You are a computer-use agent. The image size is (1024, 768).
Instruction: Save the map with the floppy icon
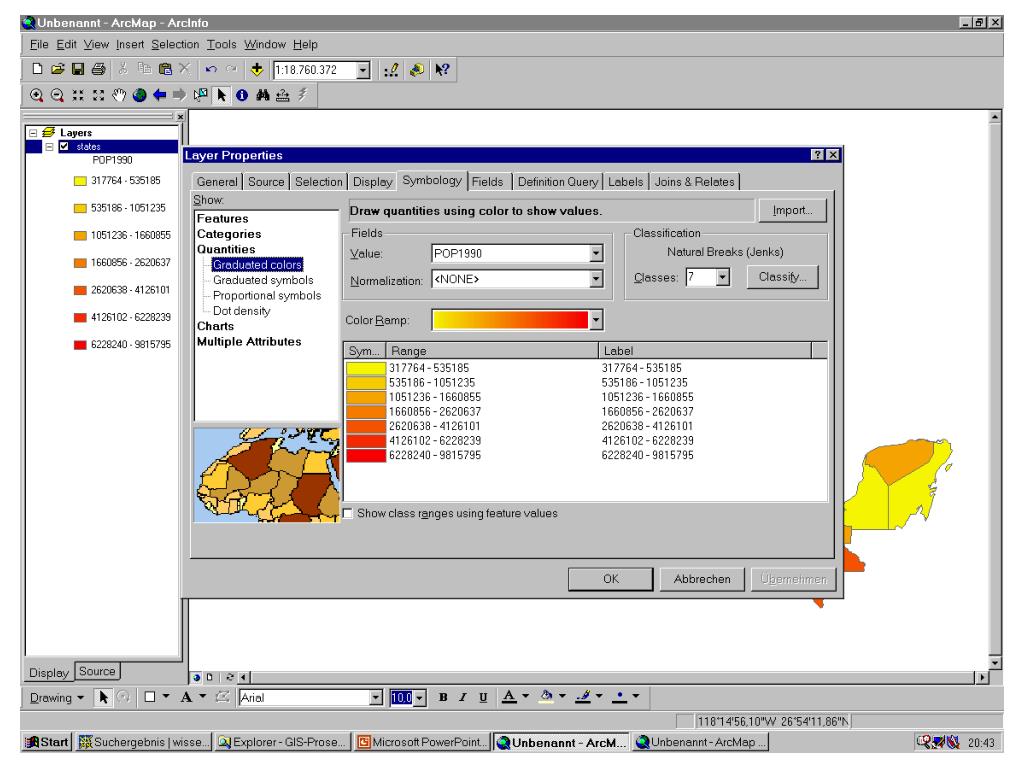click(78, 69)
